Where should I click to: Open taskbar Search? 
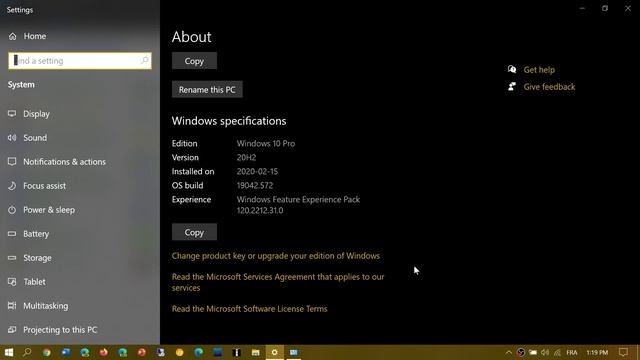pyautogui.click(x=27, y=352)
